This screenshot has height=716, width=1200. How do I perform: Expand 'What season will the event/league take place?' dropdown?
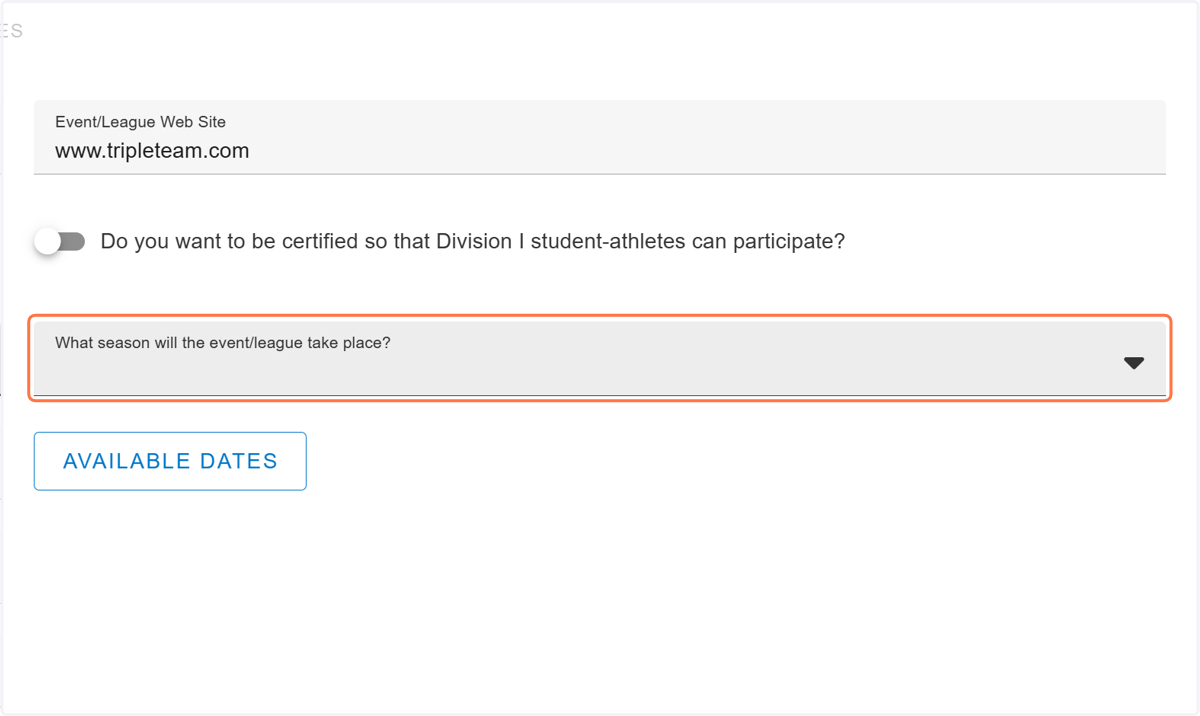(x=600, y=358)
